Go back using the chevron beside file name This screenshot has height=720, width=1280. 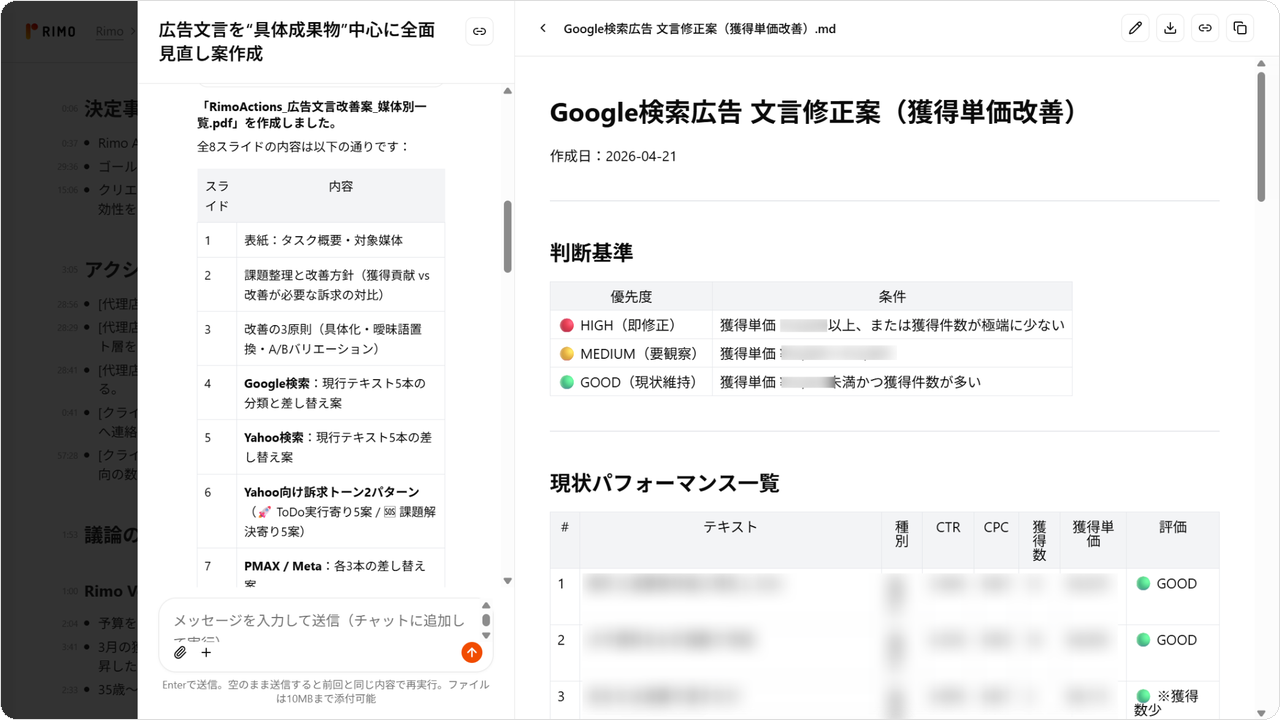tap(543, 29)
